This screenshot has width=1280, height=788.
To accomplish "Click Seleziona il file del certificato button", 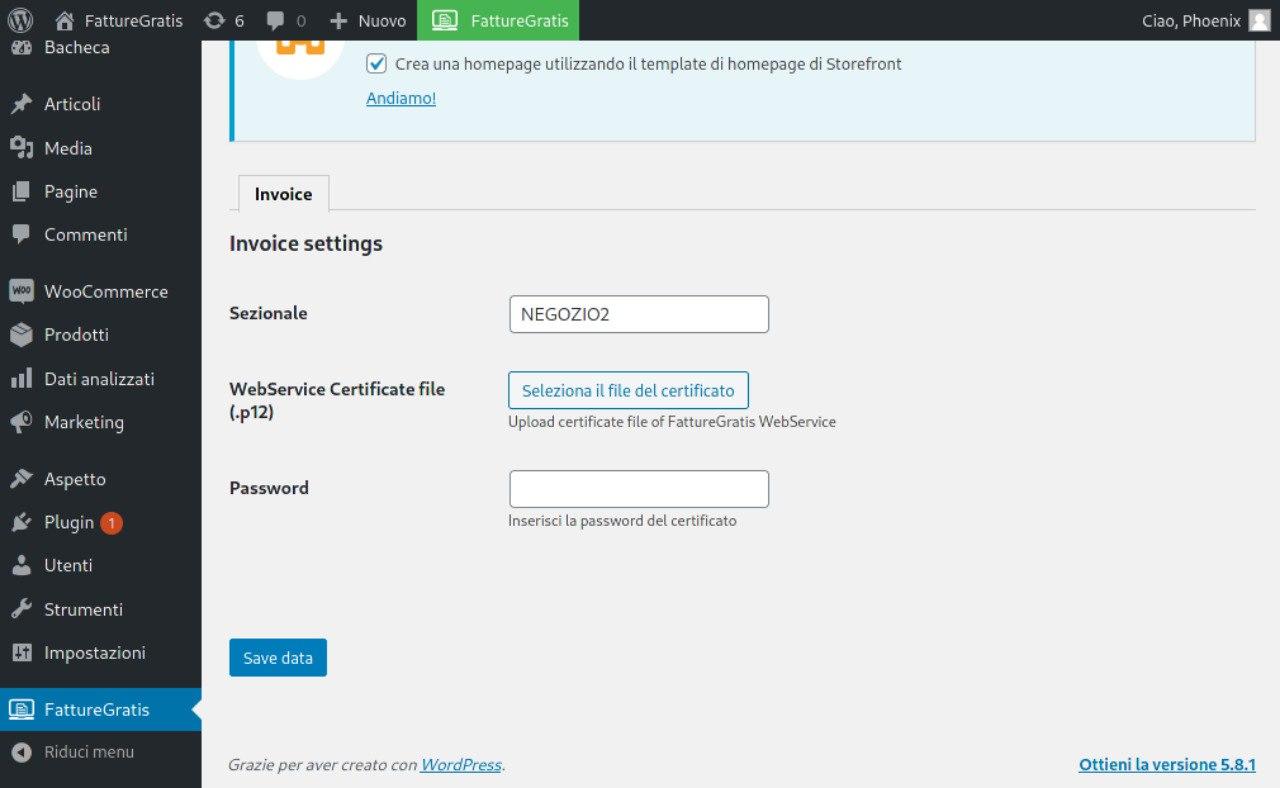I will click(x=628, y=390).
